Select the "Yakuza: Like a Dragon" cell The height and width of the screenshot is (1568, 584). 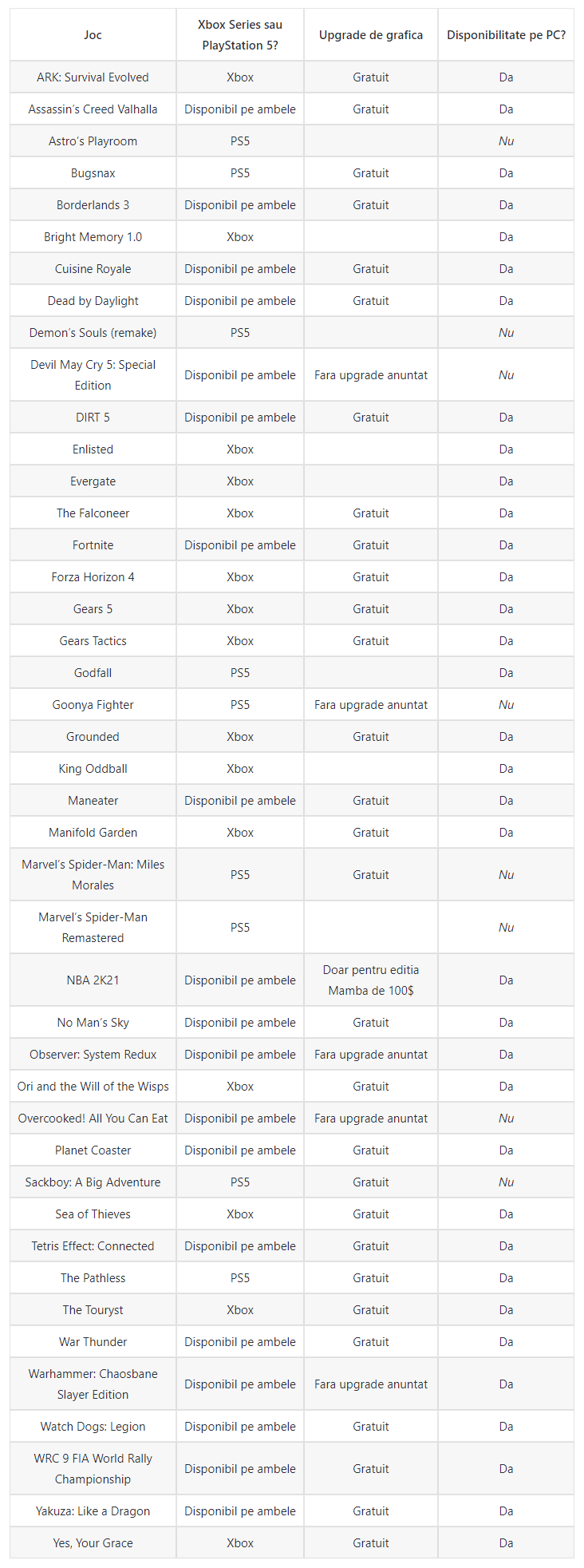tap(93, 1511)
